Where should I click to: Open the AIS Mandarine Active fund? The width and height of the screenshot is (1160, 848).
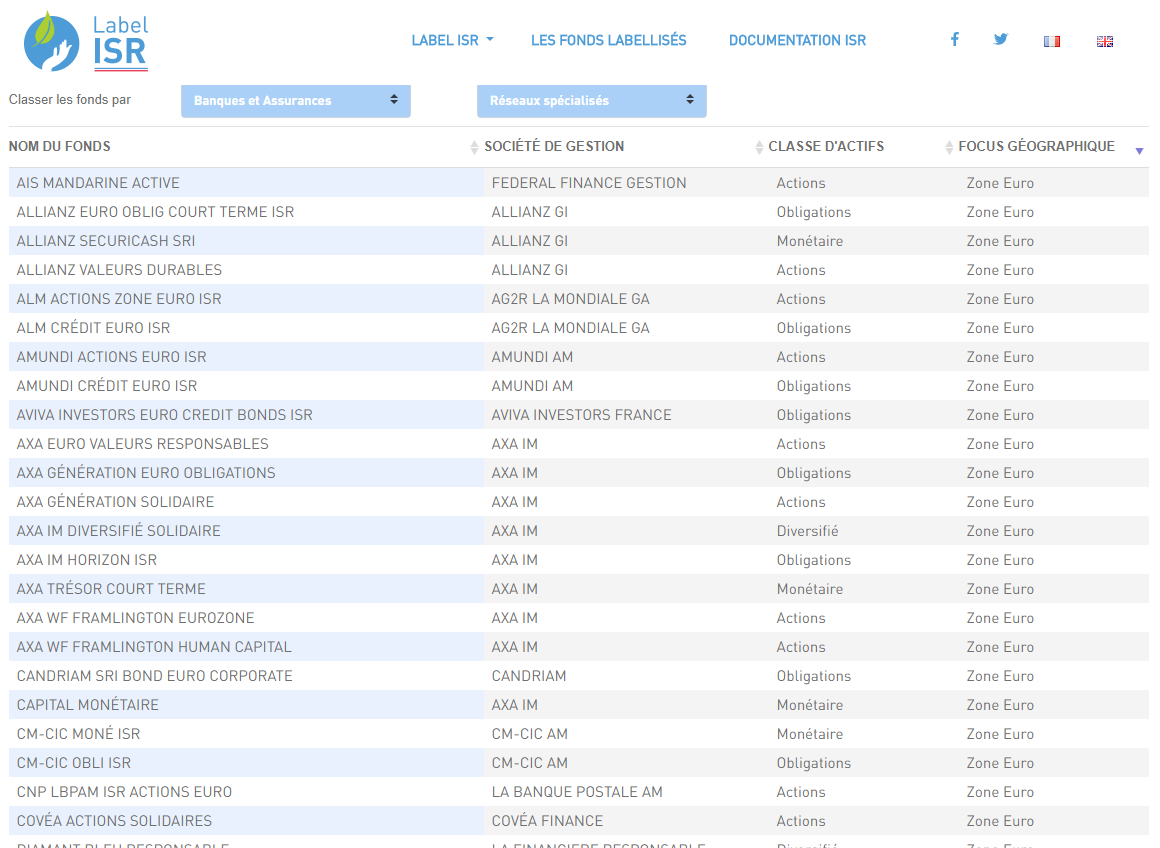[x=98, y=183]
